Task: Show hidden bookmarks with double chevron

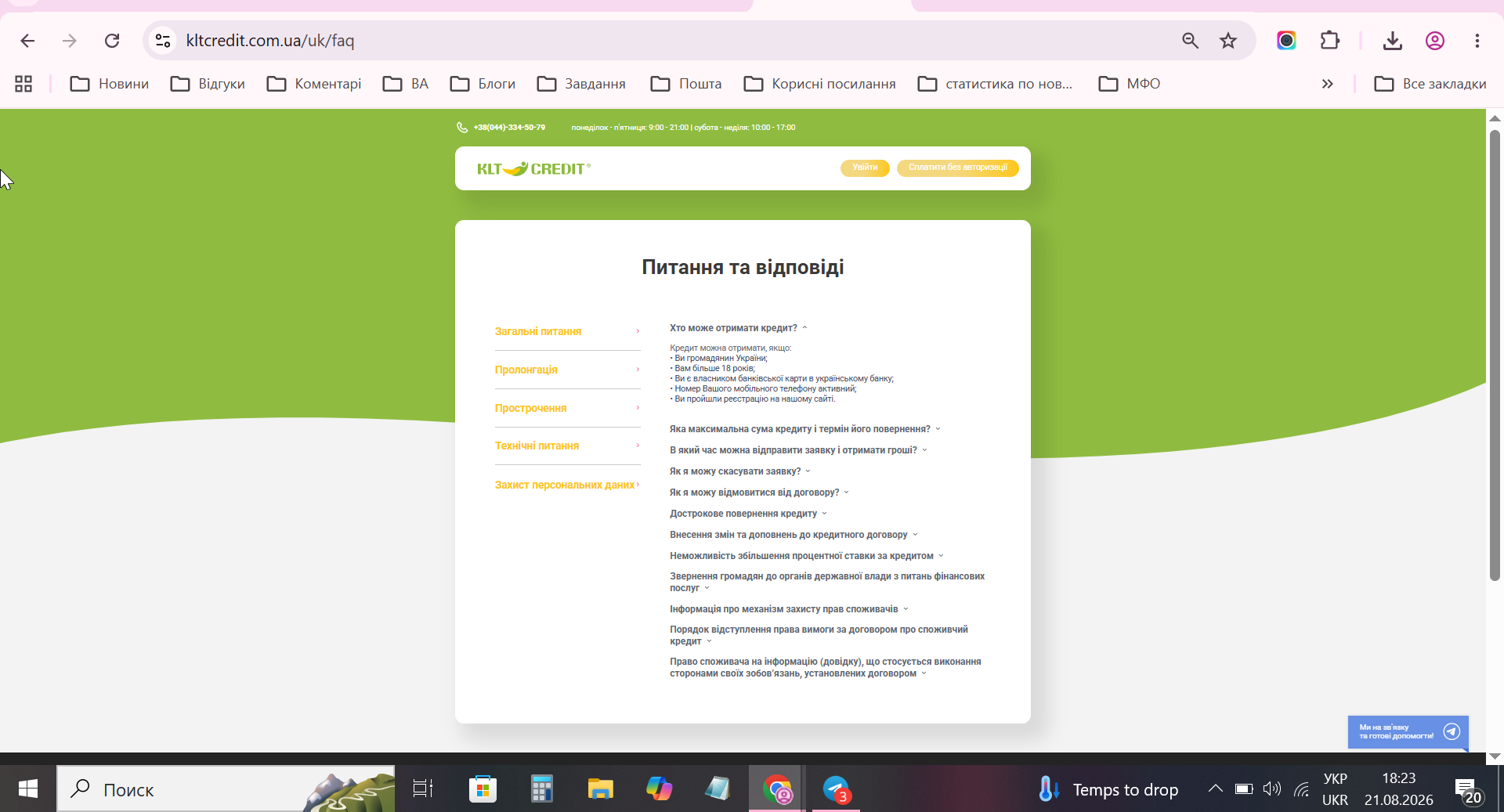Action: point(1327,84)
